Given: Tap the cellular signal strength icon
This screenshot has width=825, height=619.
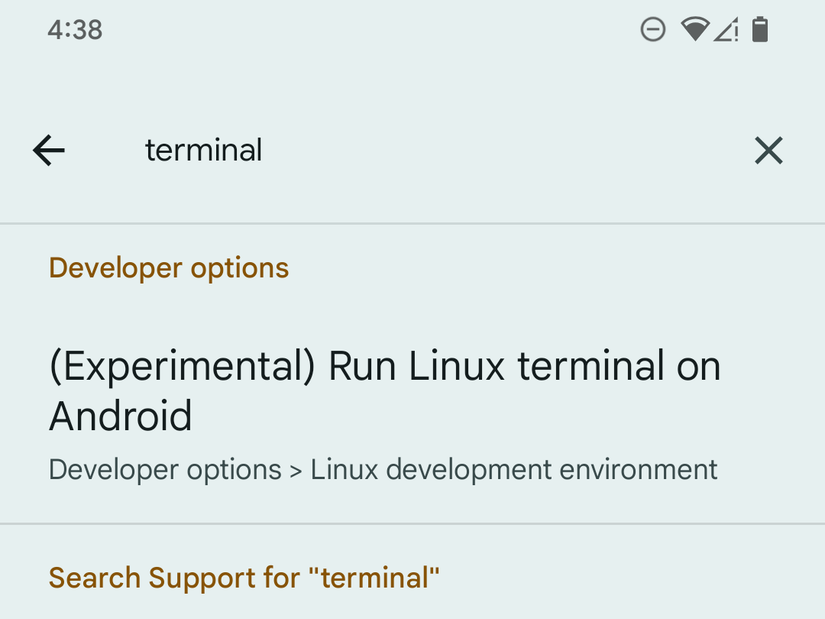Looking at the screenshot, I should [728, 30].
